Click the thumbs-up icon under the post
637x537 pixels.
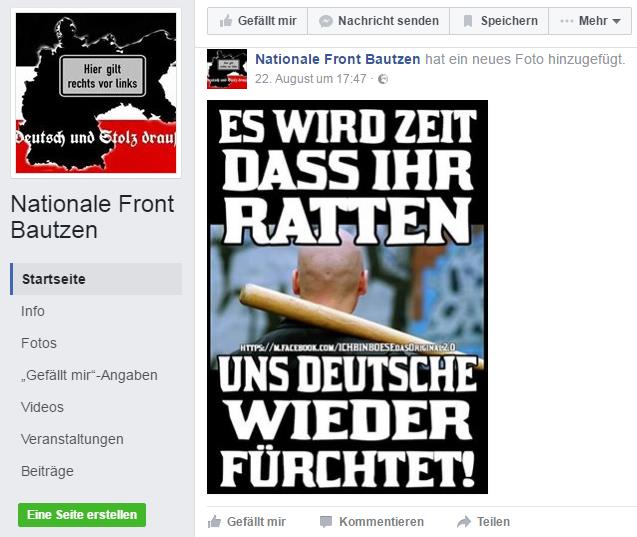pos(214,522)
